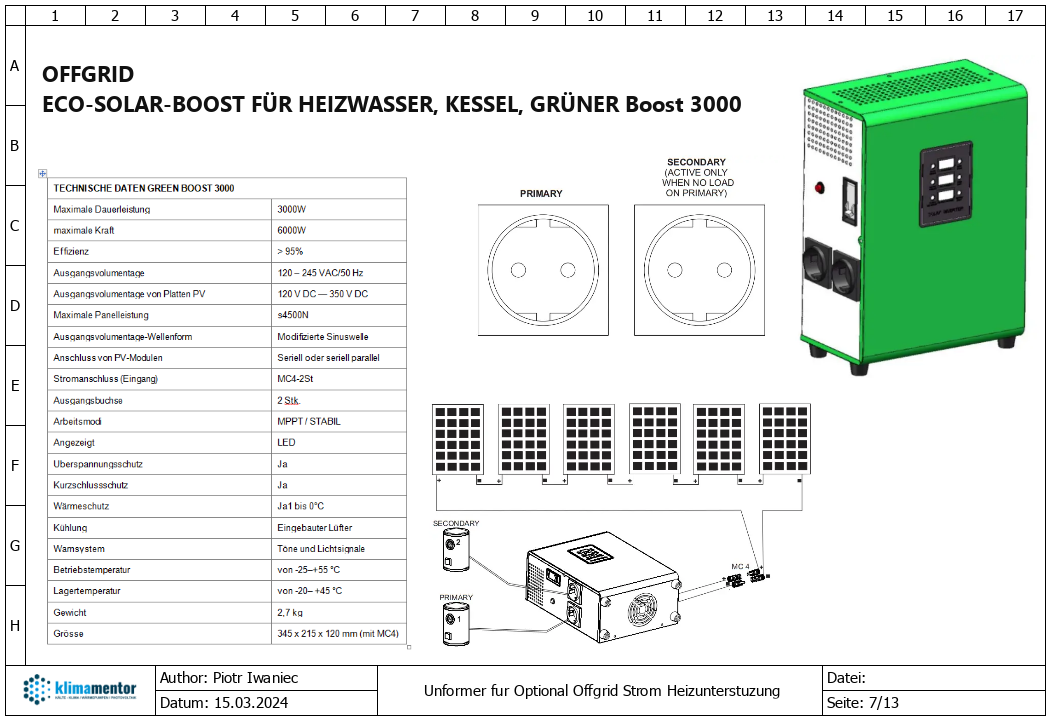Select the SECONDARY socket diagram
1050x720 pixels.
coord(698,270)
